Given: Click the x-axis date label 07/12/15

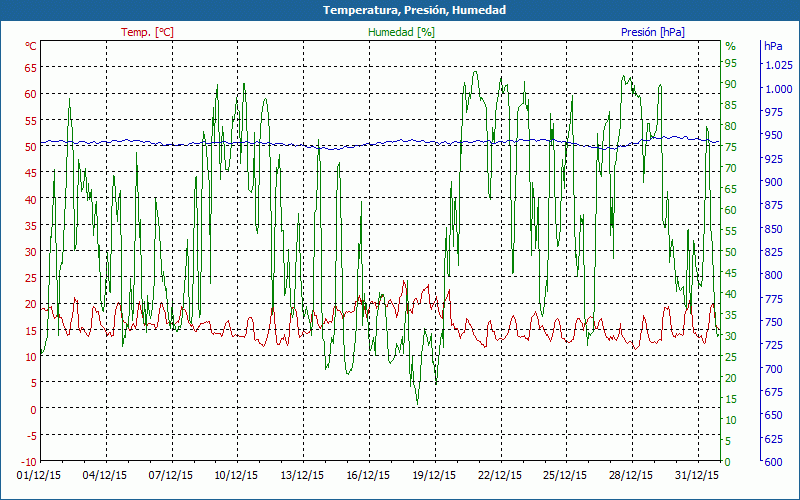Looking at the screenshot, I should point(170,475).
